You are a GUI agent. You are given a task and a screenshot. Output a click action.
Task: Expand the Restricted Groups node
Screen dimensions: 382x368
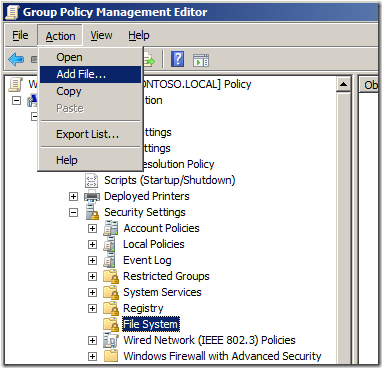pos(92,276)
